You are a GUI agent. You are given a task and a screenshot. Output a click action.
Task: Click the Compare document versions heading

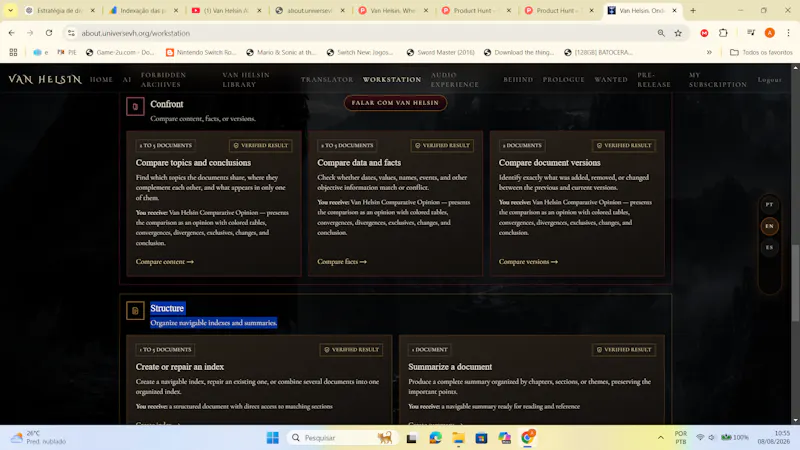[549, 163]
